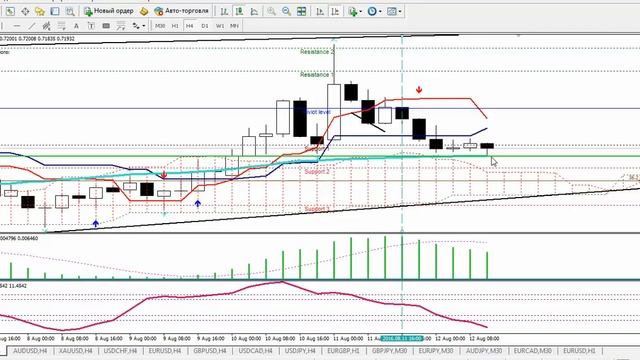Viewport: 640px width, 360px height.
Task: Click the Pivot level label
Action: point(318,112)
